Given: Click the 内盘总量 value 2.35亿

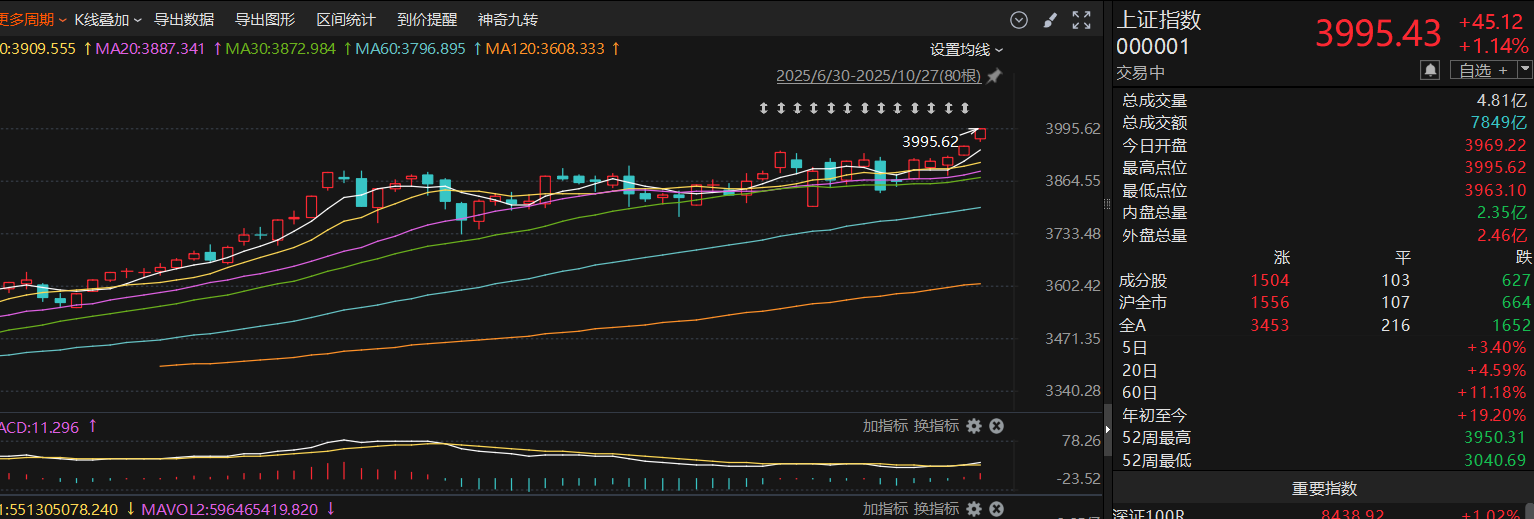Looking at the screenshot, I should pyautogui.click(x=1502, y=213).
